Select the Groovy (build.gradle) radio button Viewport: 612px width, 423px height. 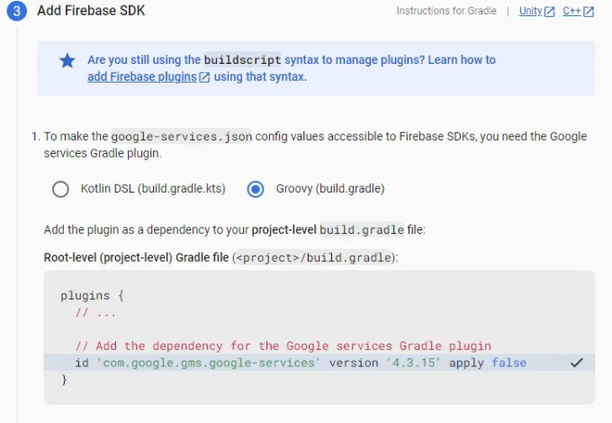[255, 189]
